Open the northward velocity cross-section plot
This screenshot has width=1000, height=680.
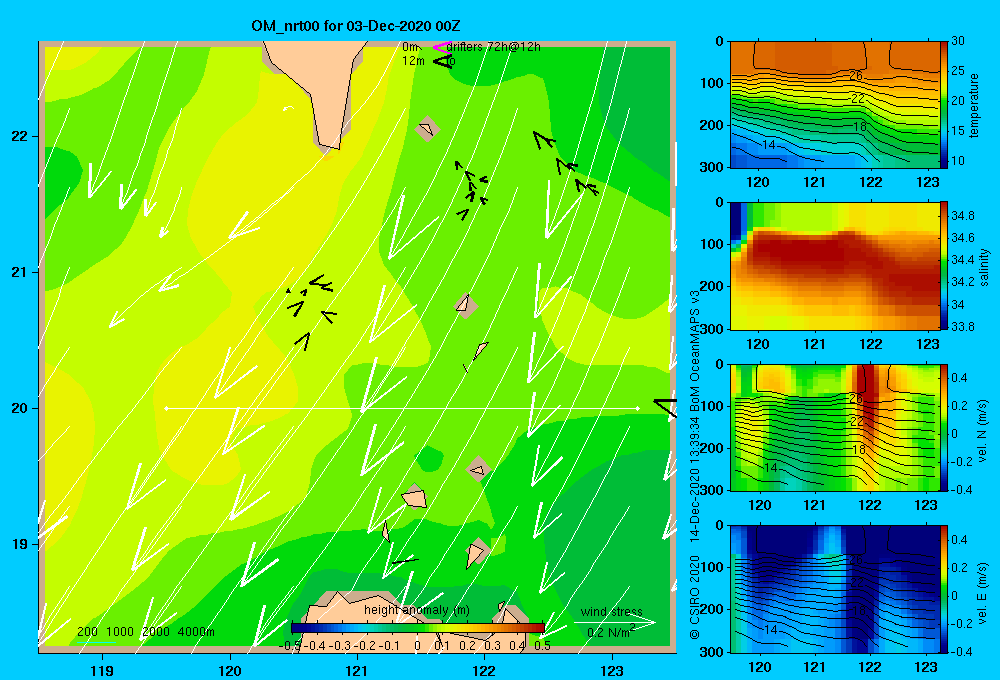835,427
